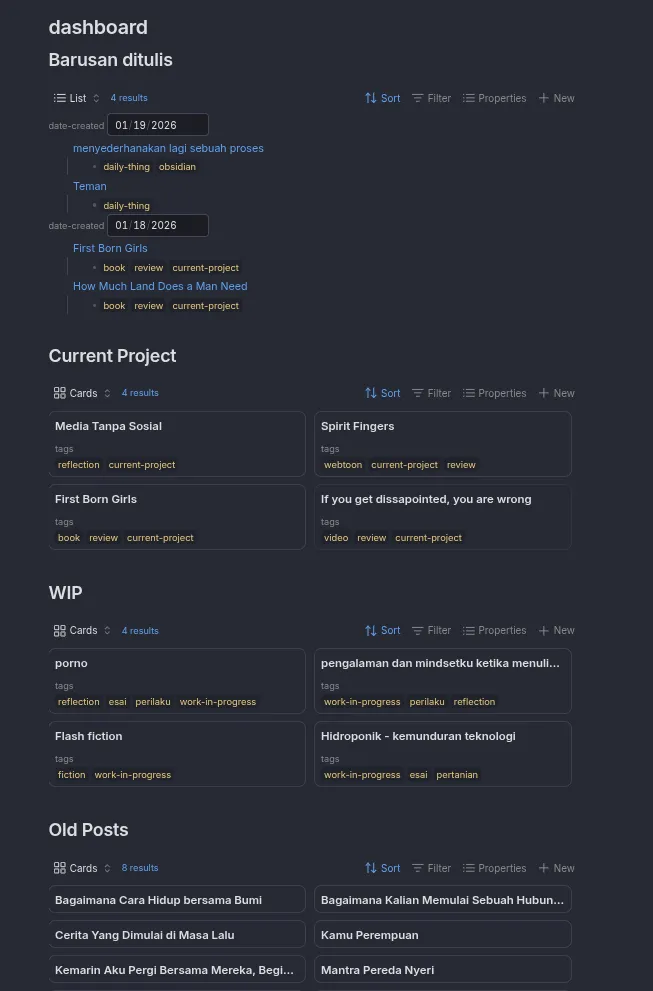Click the Cards grid icon in Current Project
Image resolution: width=653 pixels, height=991 pixels.
tap(59, 393)
